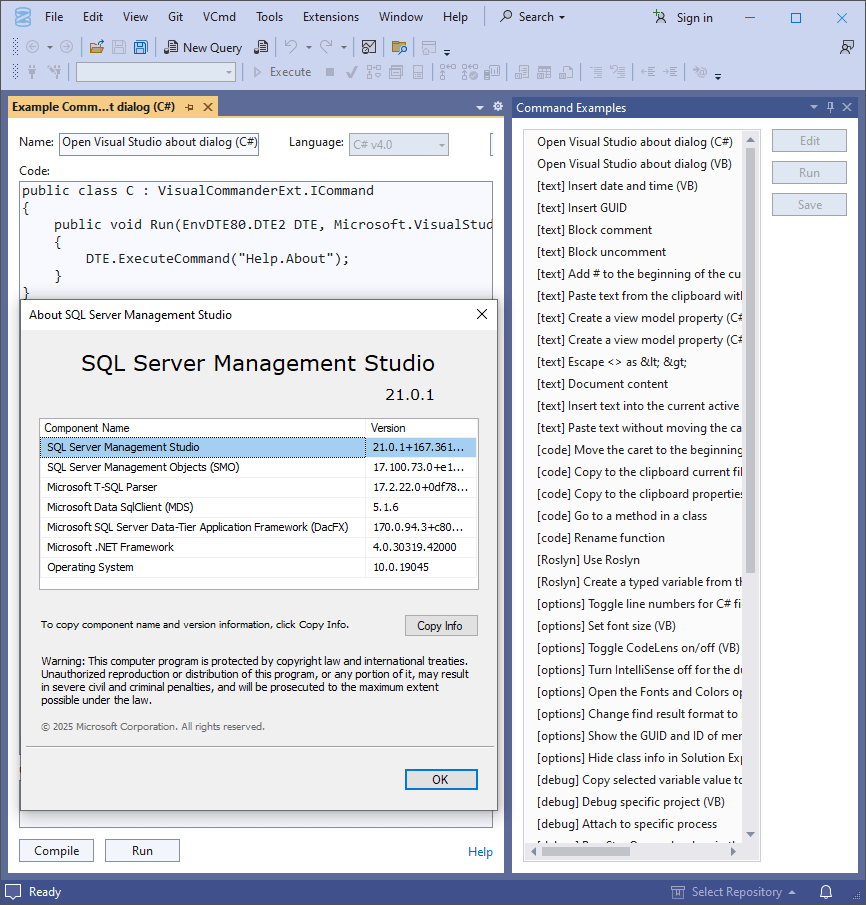Open the Search dropdown in title bar
Viewport: 866px width, 905px height.
532,17
